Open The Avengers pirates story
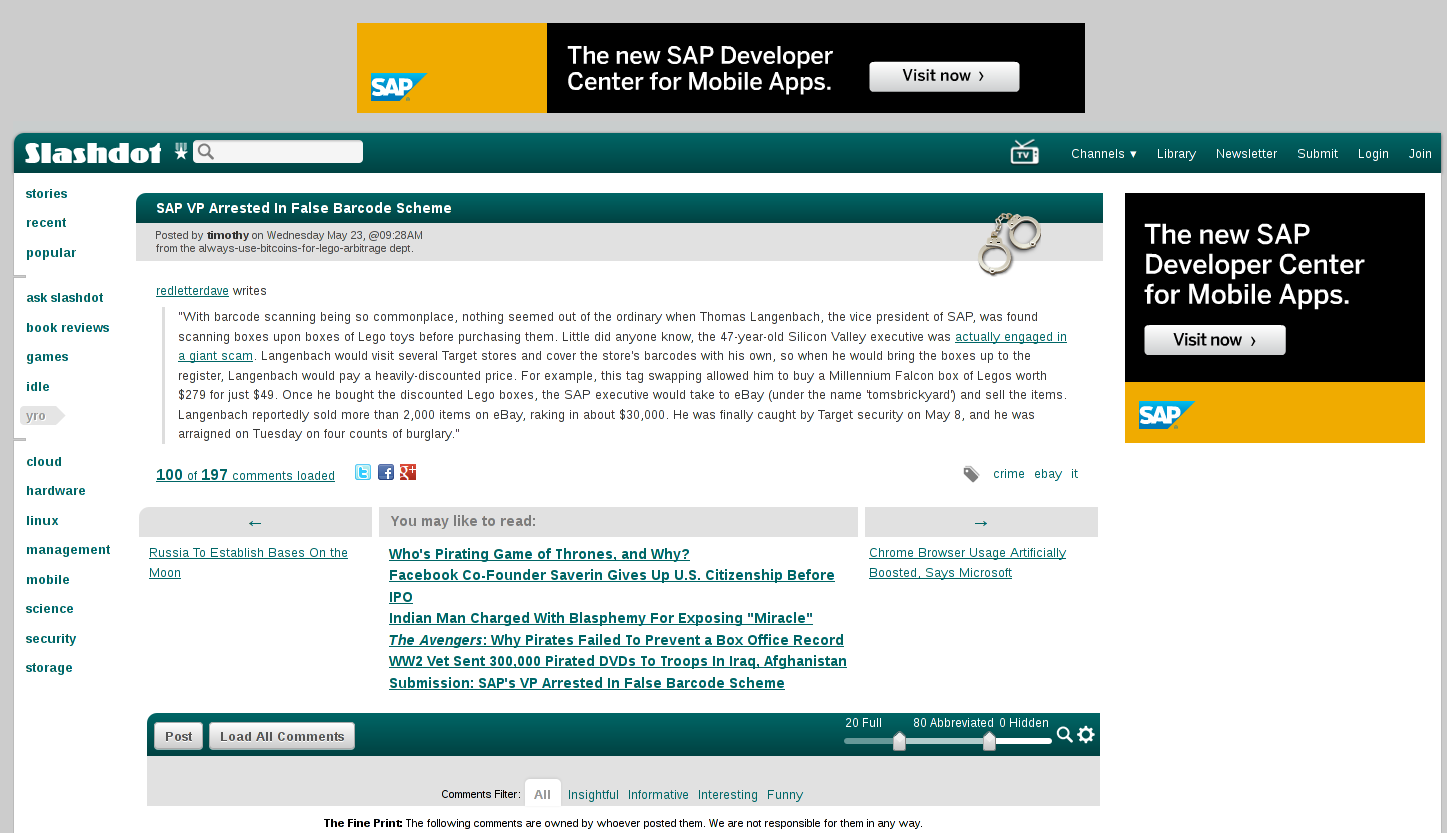 pos(616,640)
